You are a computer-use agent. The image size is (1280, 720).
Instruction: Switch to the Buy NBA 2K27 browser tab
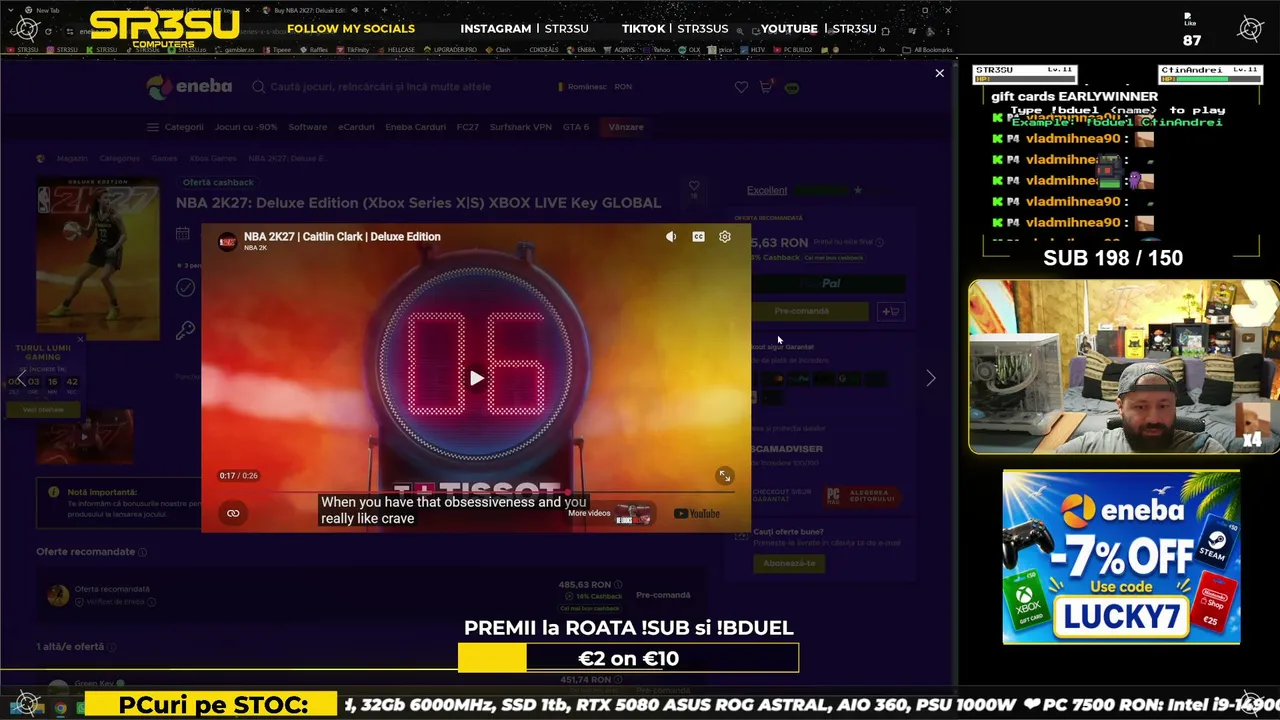[307, 10]
